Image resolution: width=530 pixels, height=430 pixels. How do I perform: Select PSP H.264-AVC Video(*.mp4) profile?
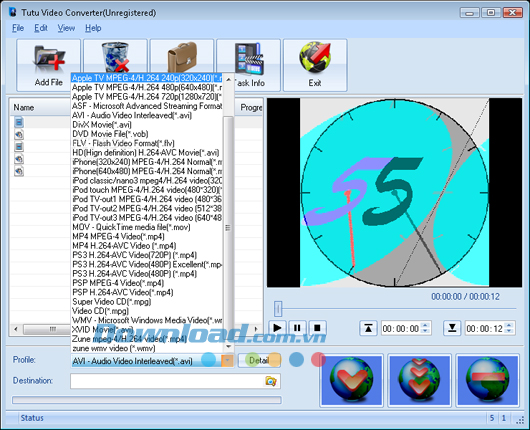click(147, 292)
